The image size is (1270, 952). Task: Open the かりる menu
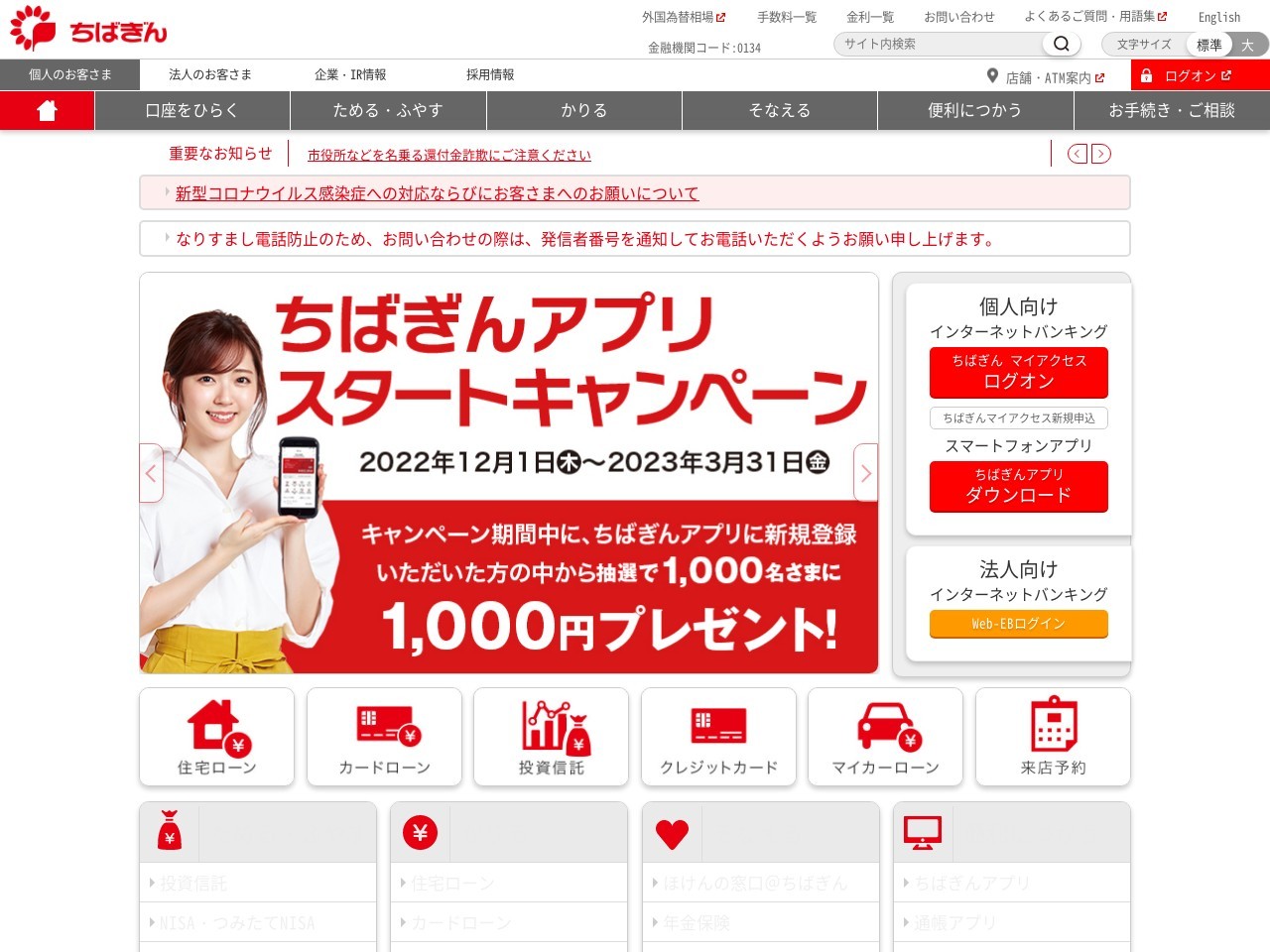coord(584,111)
